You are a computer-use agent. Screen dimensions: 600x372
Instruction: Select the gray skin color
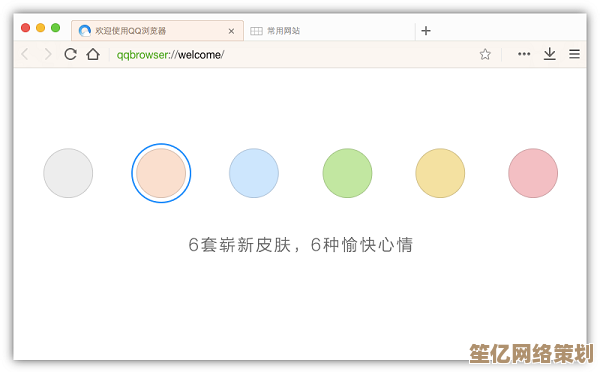point(68,173)
